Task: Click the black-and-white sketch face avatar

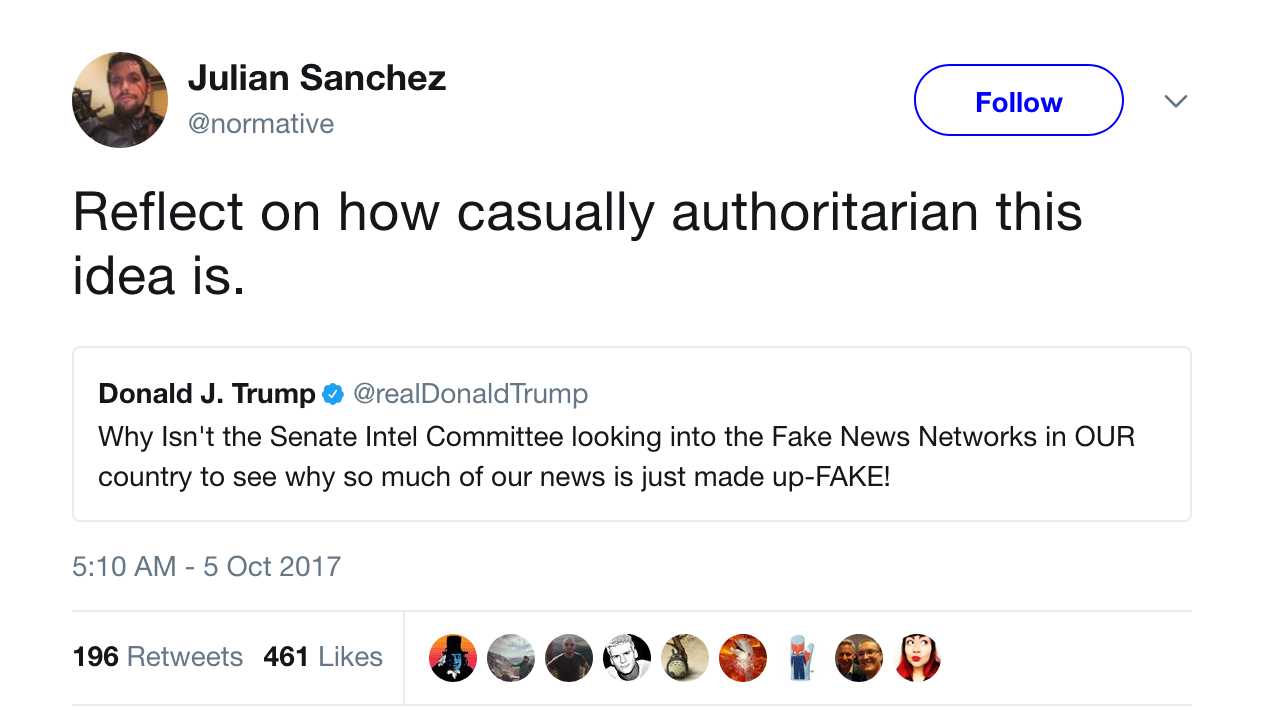Action: [627, 658]
